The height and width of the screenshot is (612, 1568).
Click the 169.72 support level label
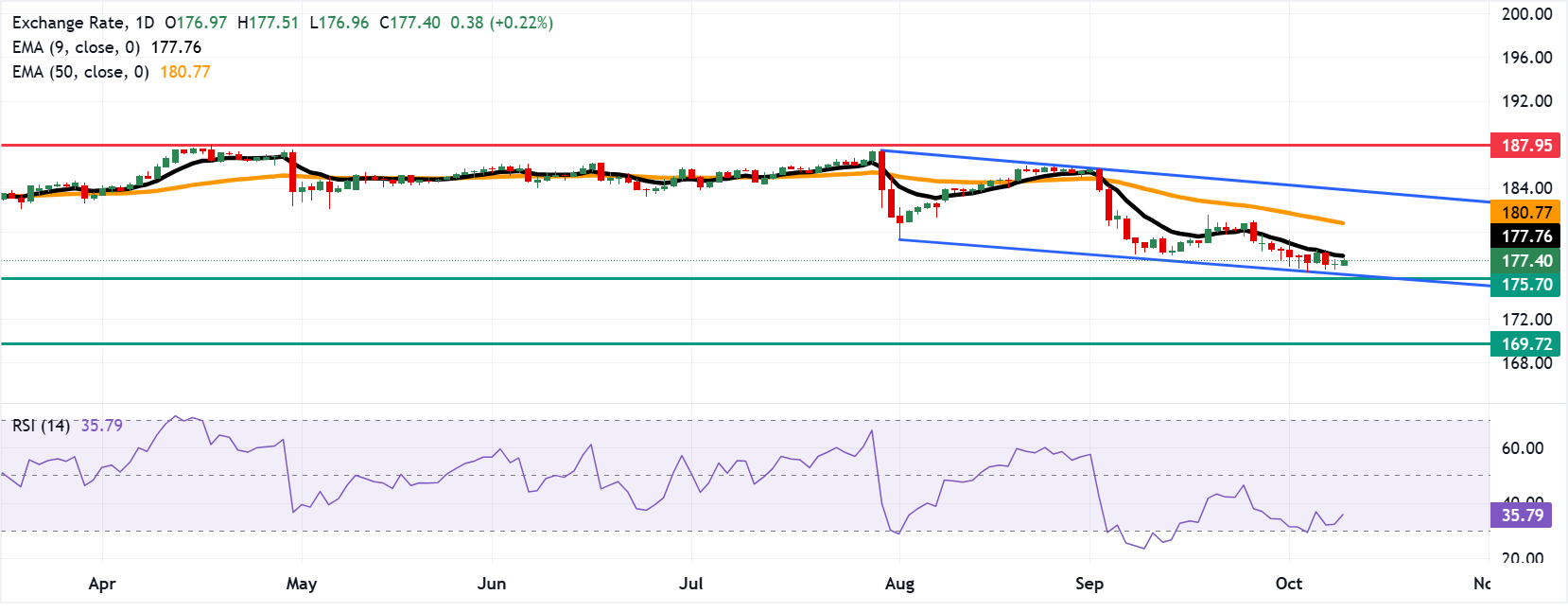coord(1525,344)
